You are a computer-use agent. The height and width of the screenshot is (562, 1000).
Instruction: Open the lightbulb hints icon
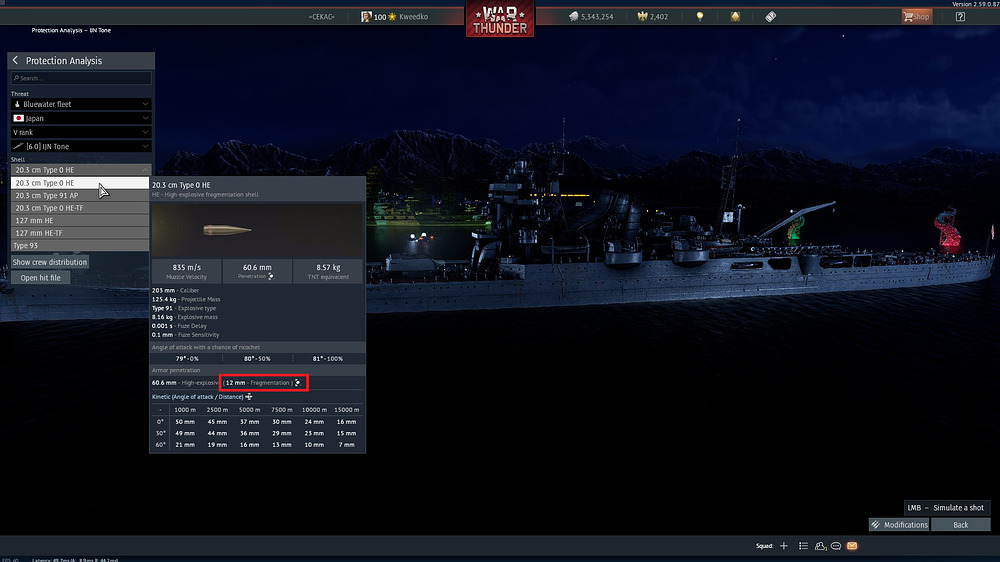(700, 17)
